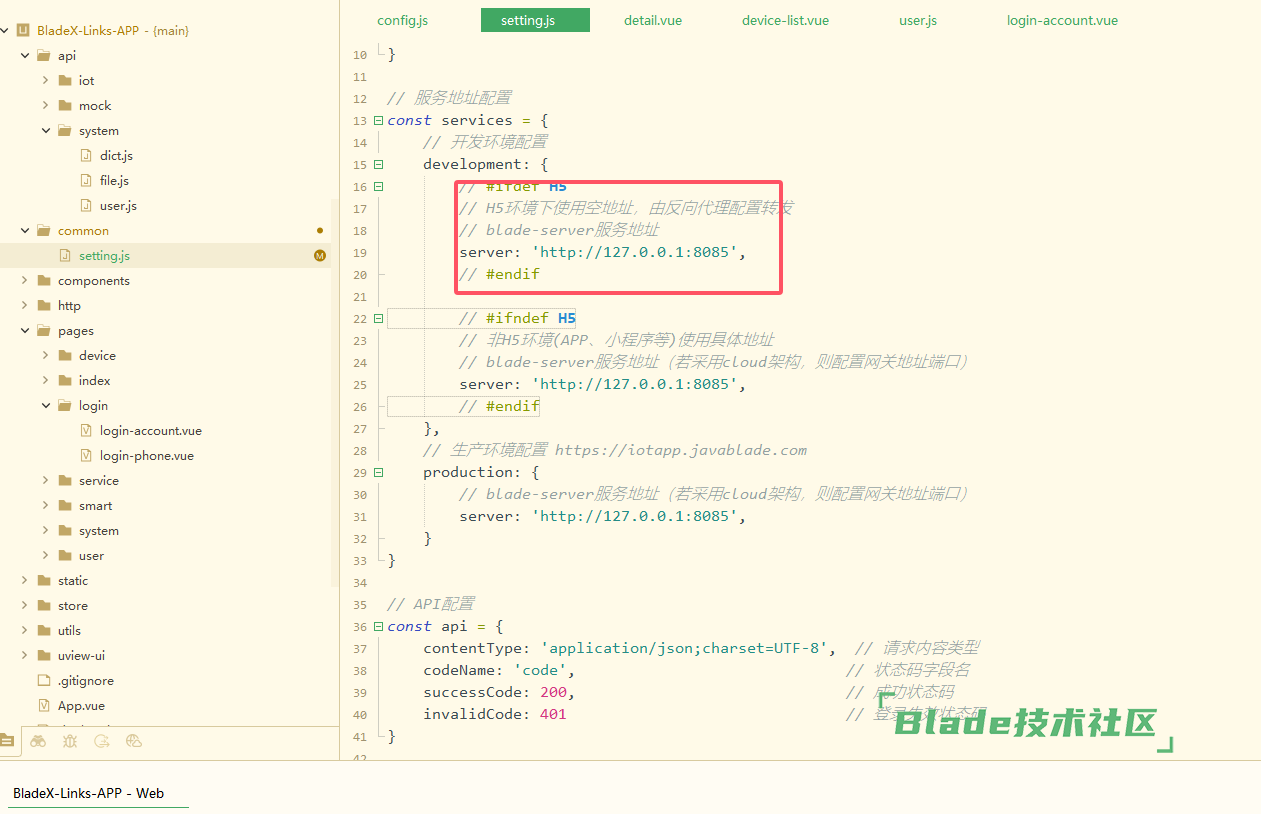Expand the components folder
The height and width of the screenshot is (814, 1261).
pyautogui.click(x=25, y=281)
